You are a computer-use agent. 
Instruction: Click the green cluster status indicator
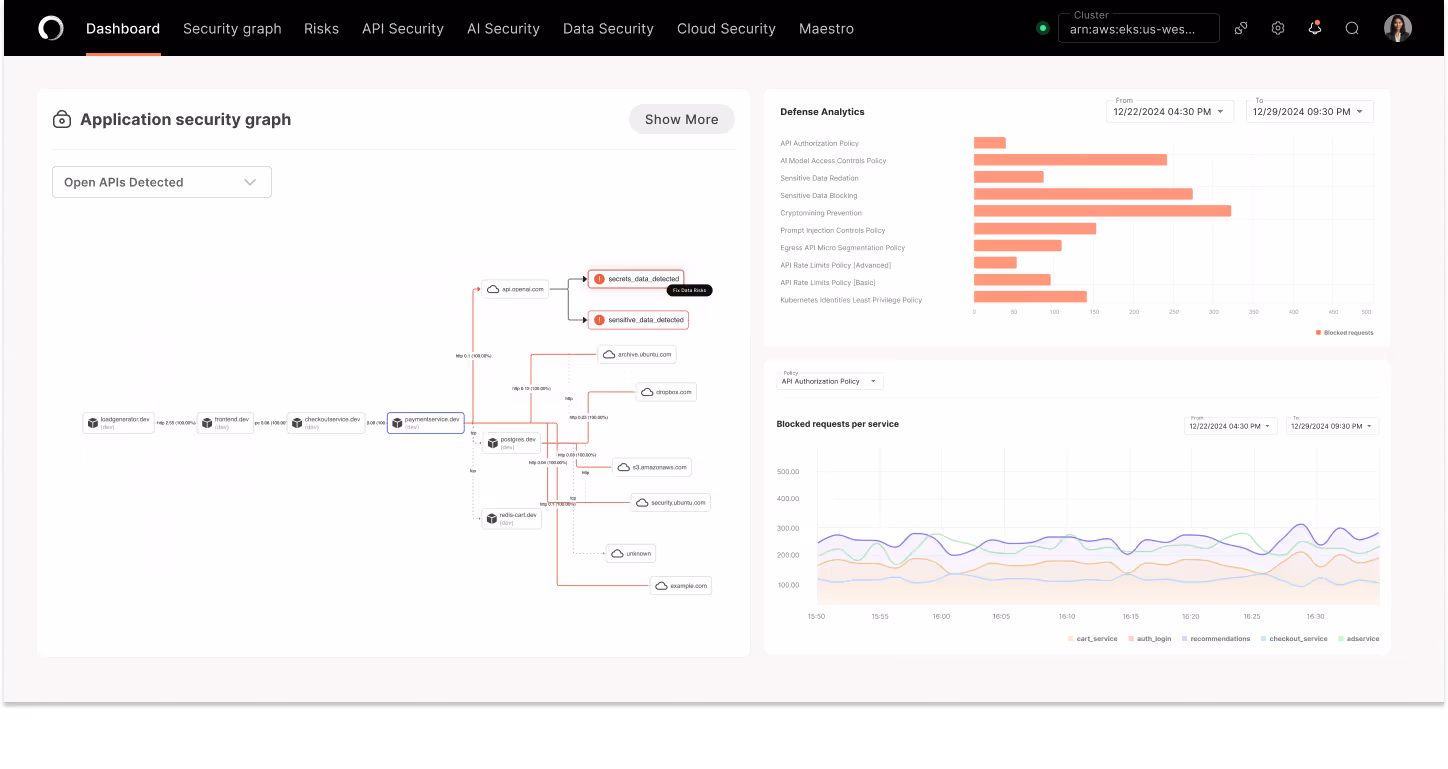(1043, 28)
